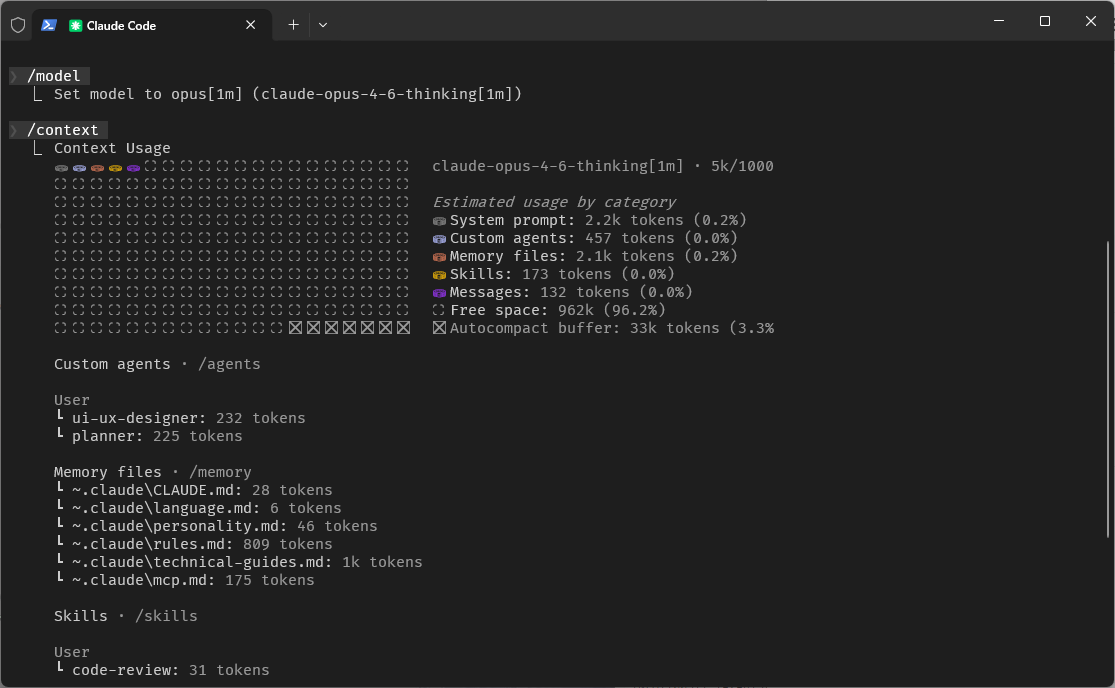1115x688 pixels.
Task: Click the 'Custom agents · /agents' heading
Action: [x=157, y=365]
